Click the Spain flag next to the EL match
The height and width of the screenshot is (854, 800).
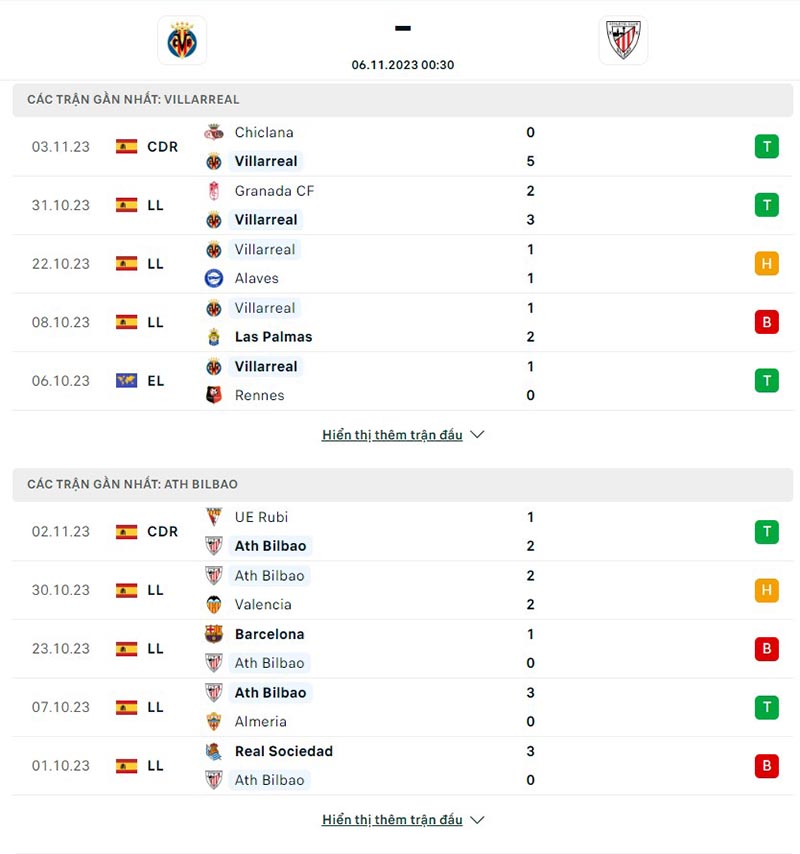click(x=128, y=381)
